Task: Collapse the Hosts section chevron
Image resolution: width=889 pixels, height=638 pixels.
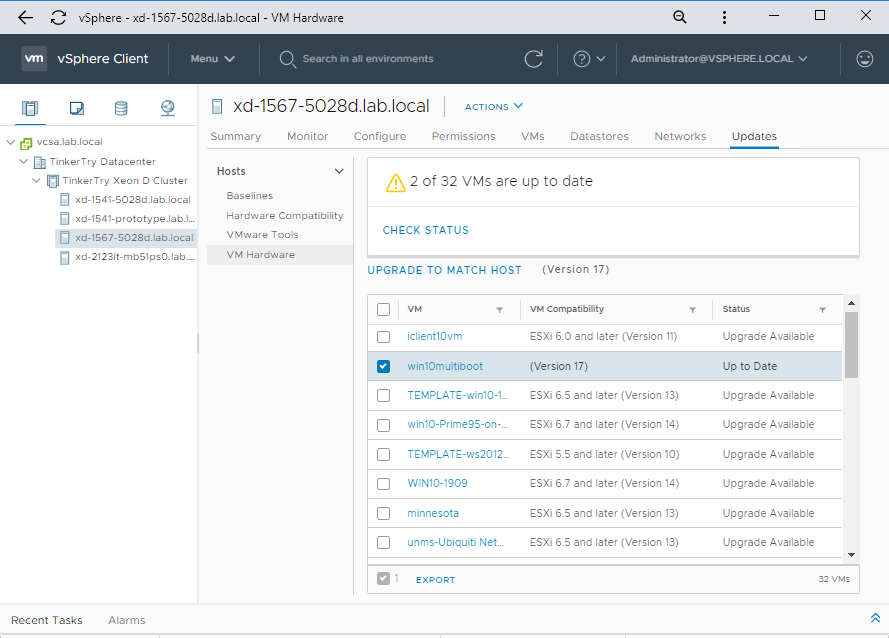Action: tap(339, 171)
